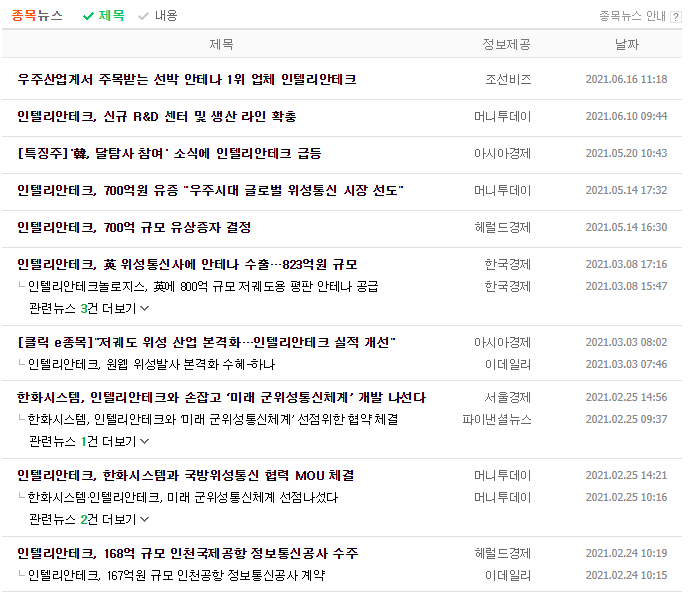Click source 조선비즈 in the first row

(508, 80)
